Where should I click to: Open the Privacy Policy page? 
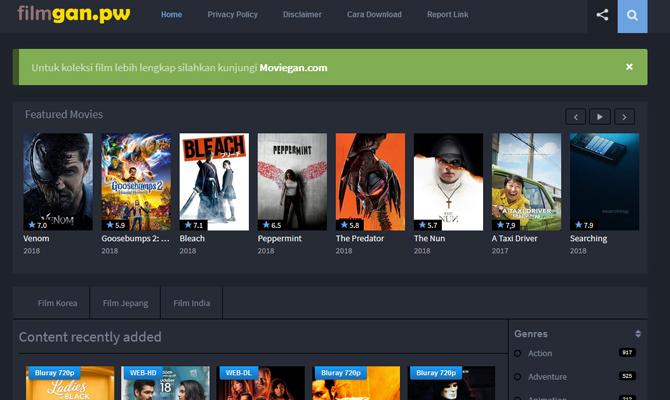232,15
